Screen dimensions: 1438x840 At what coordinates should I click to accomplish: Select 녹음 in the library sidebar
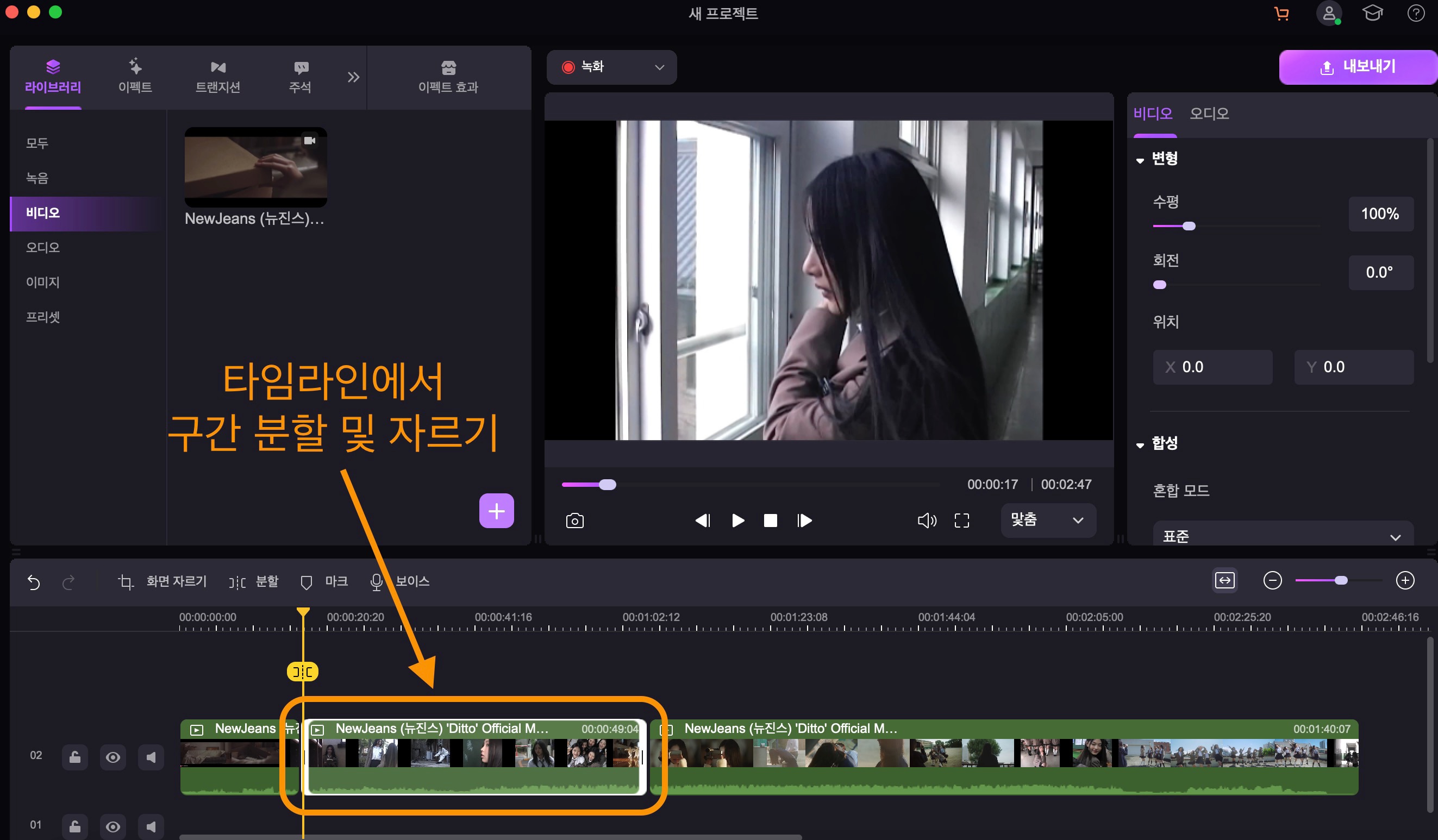click(88, 178)
